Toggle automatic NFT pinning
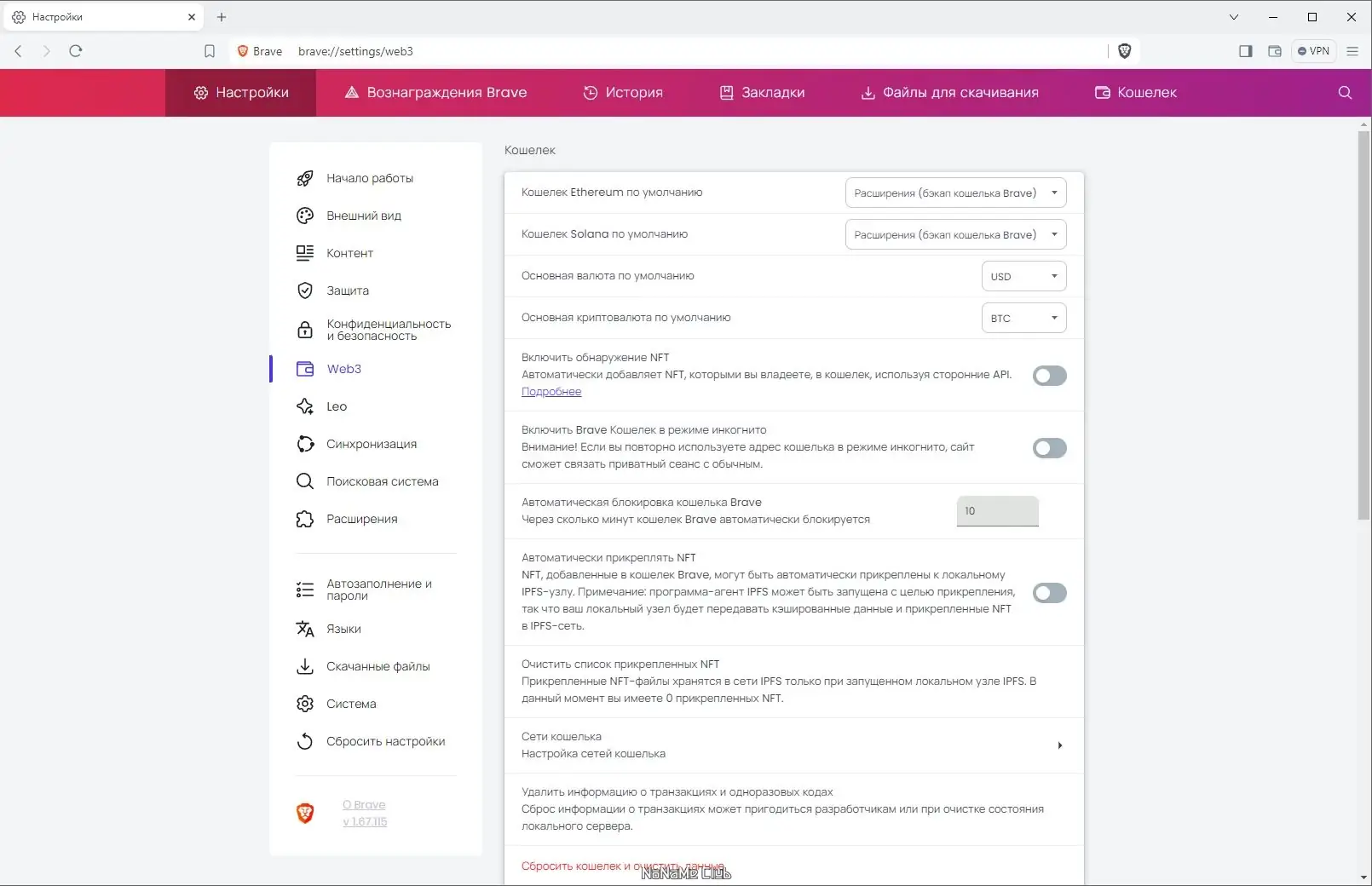1372x886 pixels. (x=1049, y=593)
